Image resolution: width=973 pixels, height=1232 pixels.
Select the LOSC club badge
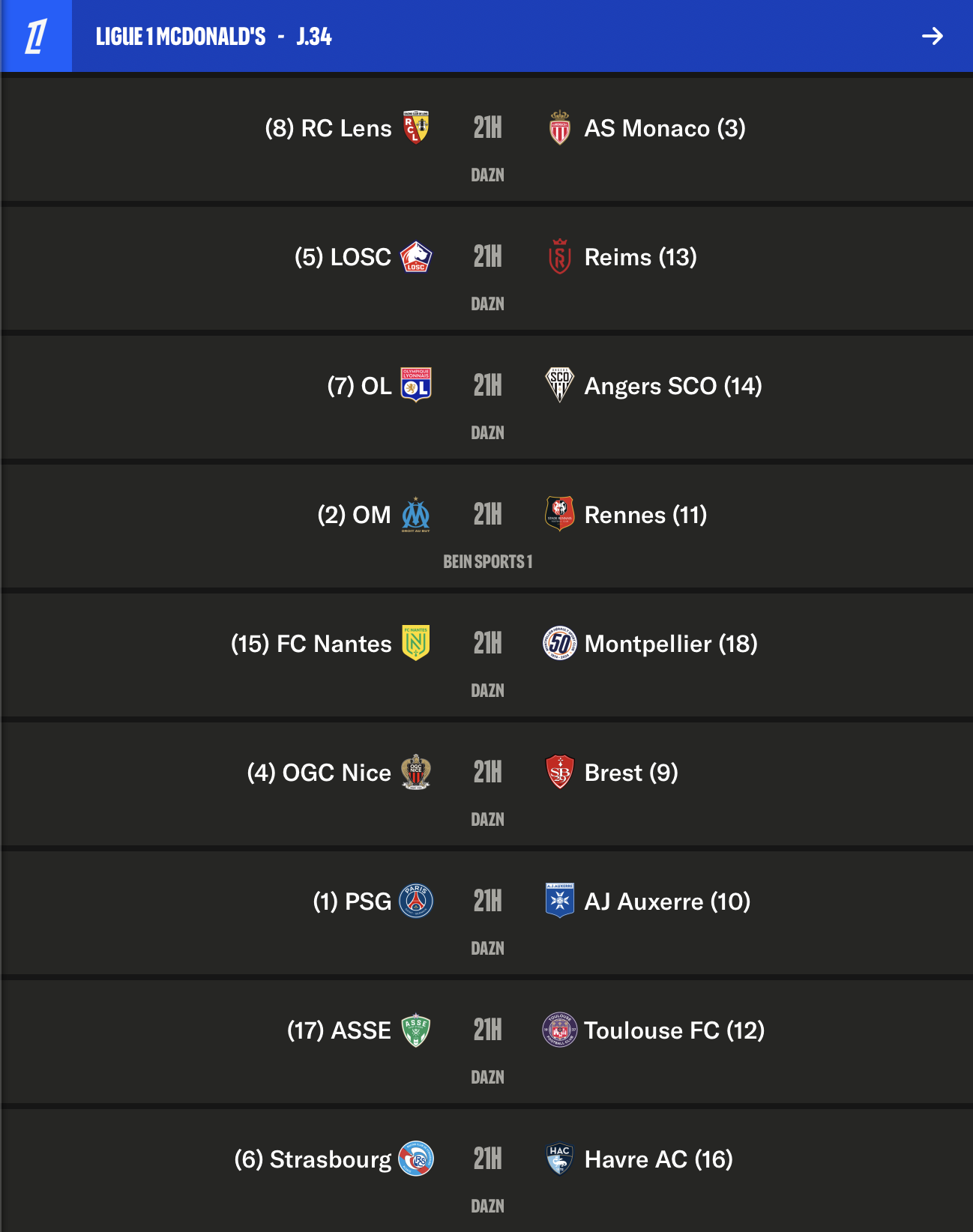[x=416, y=257]
